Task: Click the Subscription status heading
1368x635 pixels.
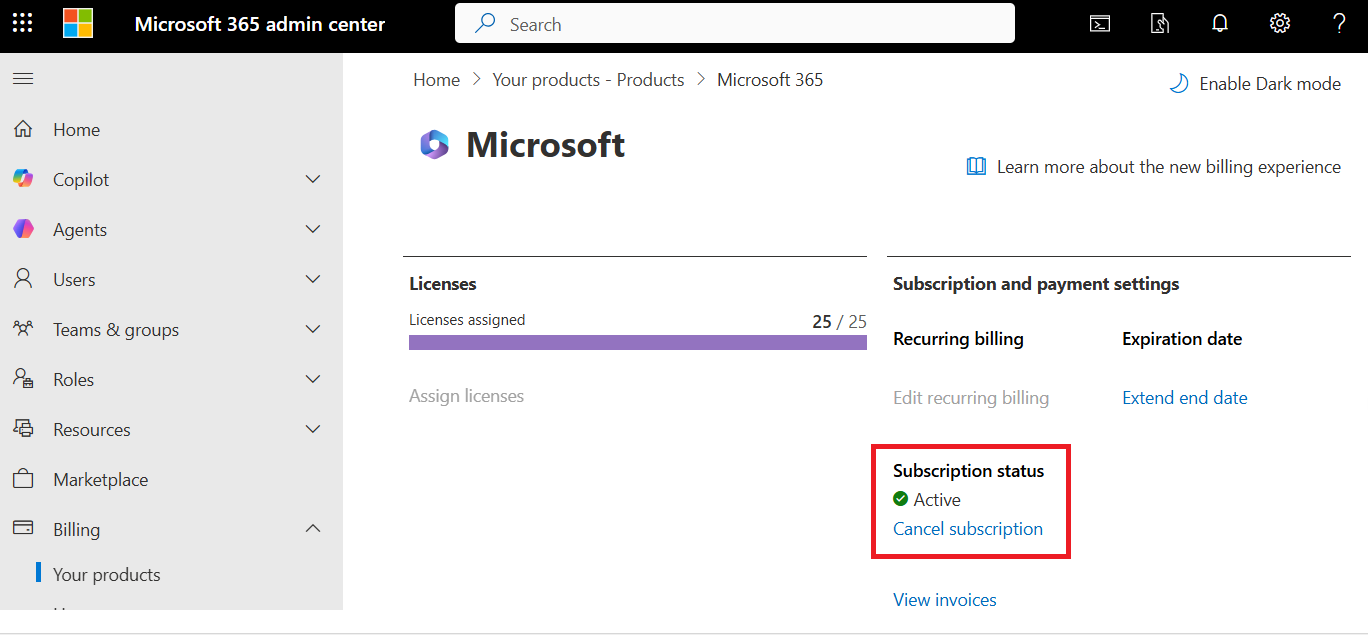Action: tap(968, 471)
